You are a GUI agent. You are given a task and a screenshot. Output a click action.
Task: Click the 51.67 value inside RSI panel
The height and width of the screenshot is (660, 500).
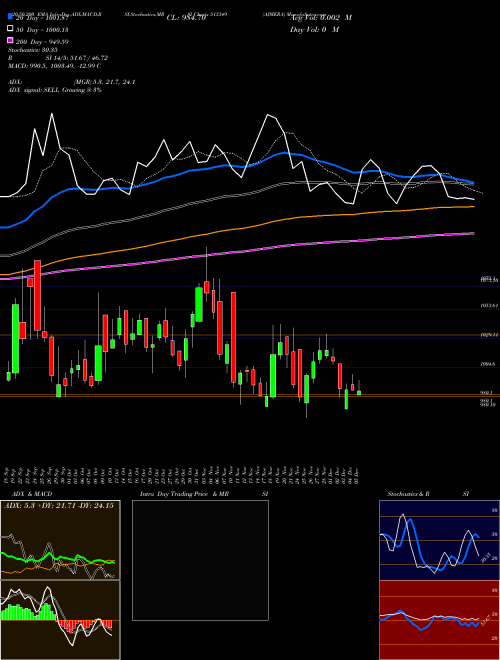(485, 620)
